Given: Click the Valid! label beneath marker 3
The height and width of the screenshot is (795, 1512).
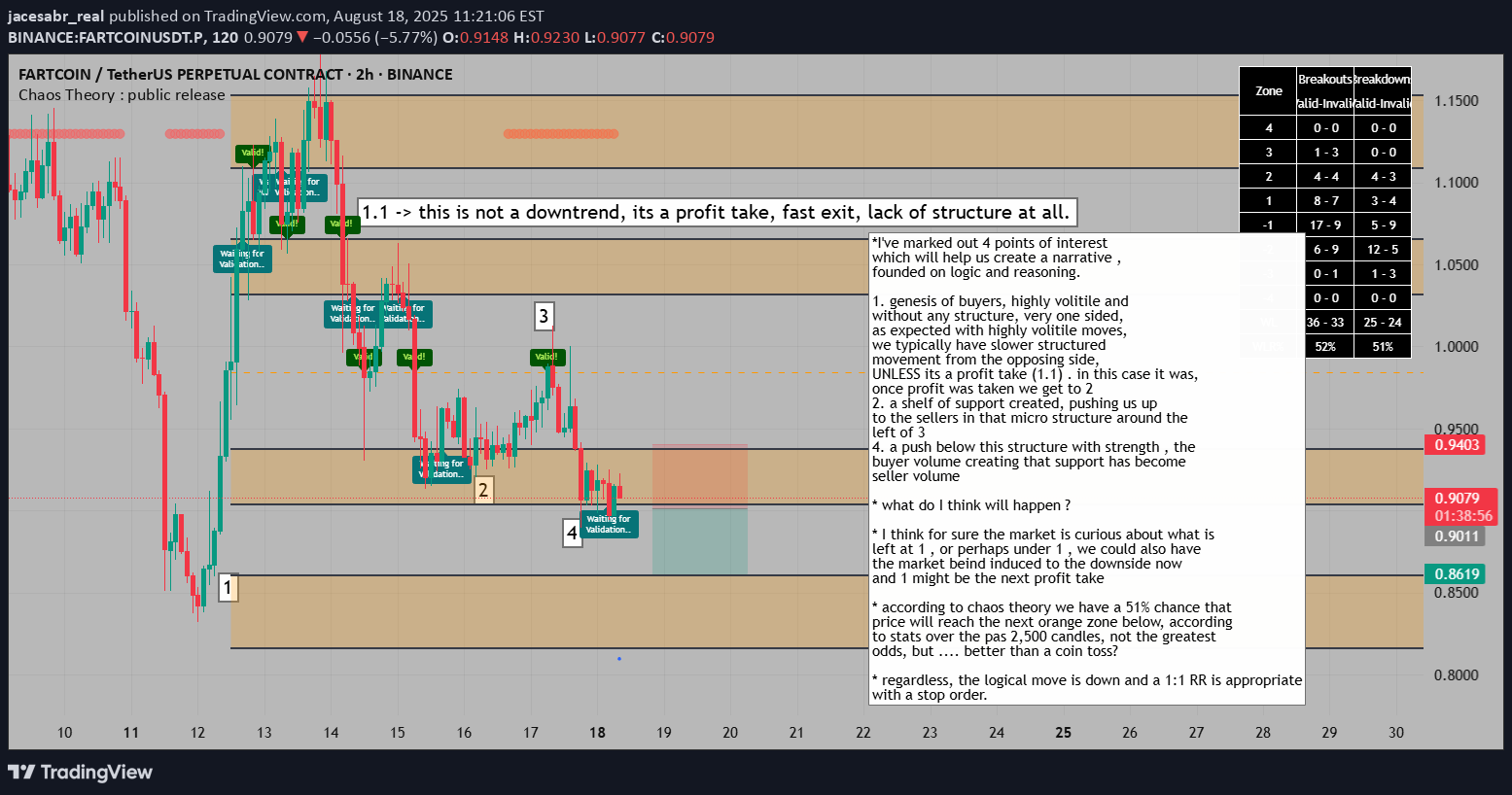Looking at the screenshot, I should coord(547,357).
